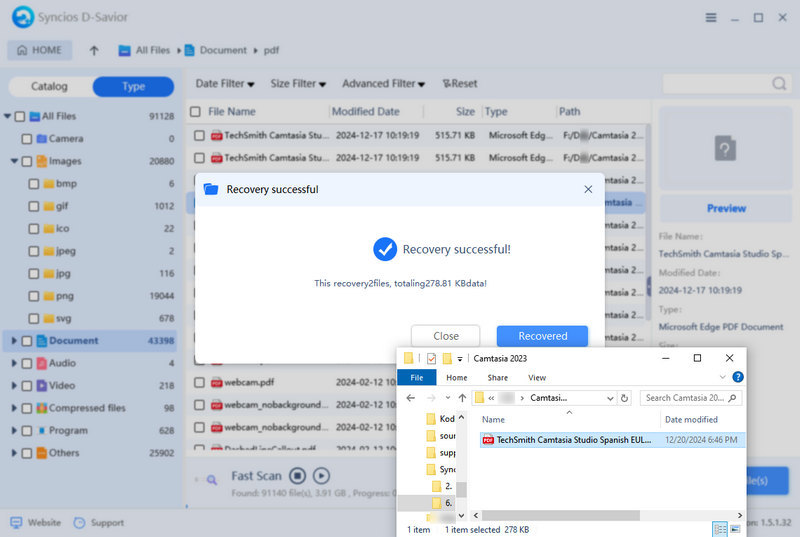Stop the Fast Scan with the stop icon
This screenshot has height=537, width=800.
click(x=297, y=476)
